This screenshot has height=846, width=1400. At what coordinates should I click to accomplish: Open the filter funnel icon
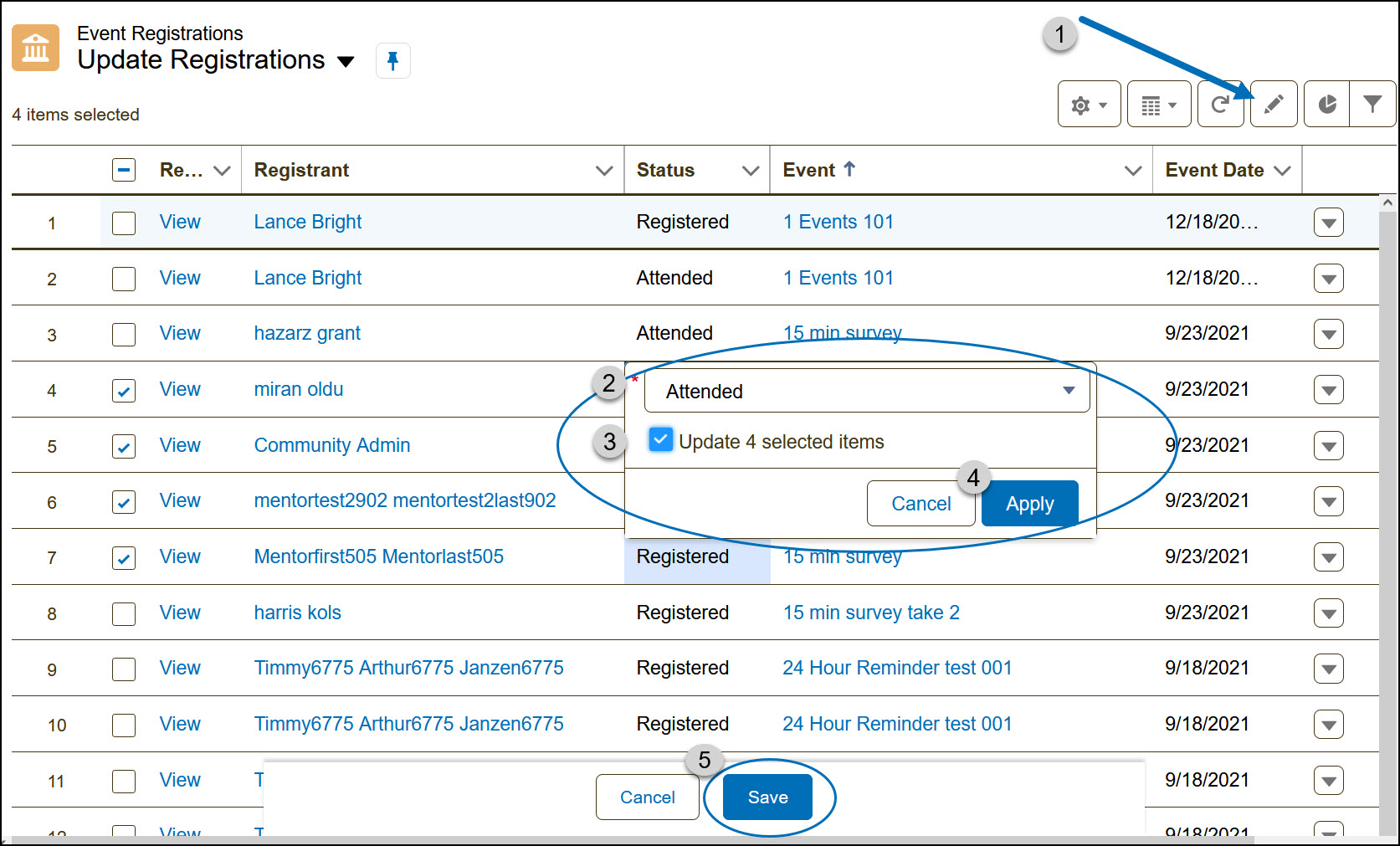(x=1372, y=105)
